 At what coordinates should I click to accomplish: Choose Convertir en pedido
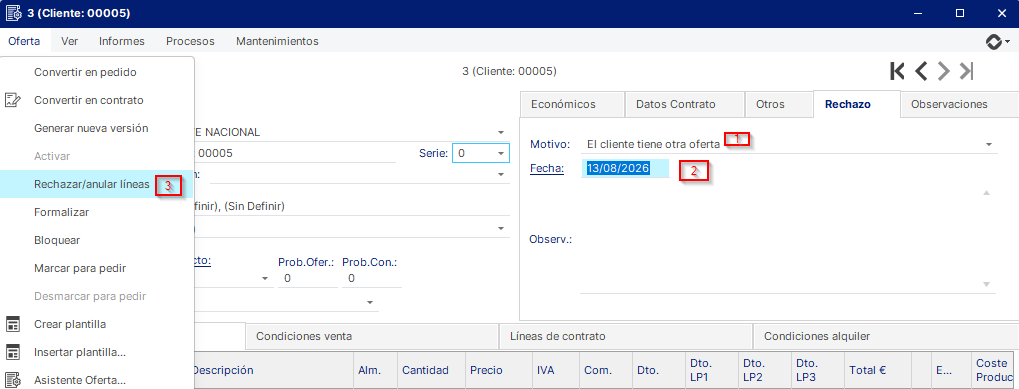97,72
